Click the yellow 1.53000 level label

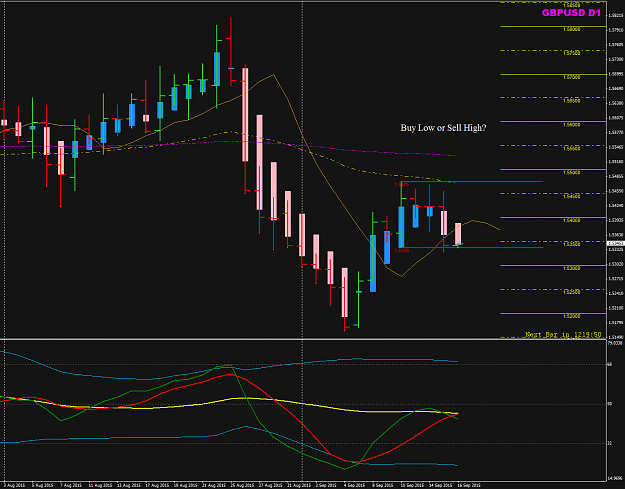tap(572, 268)
